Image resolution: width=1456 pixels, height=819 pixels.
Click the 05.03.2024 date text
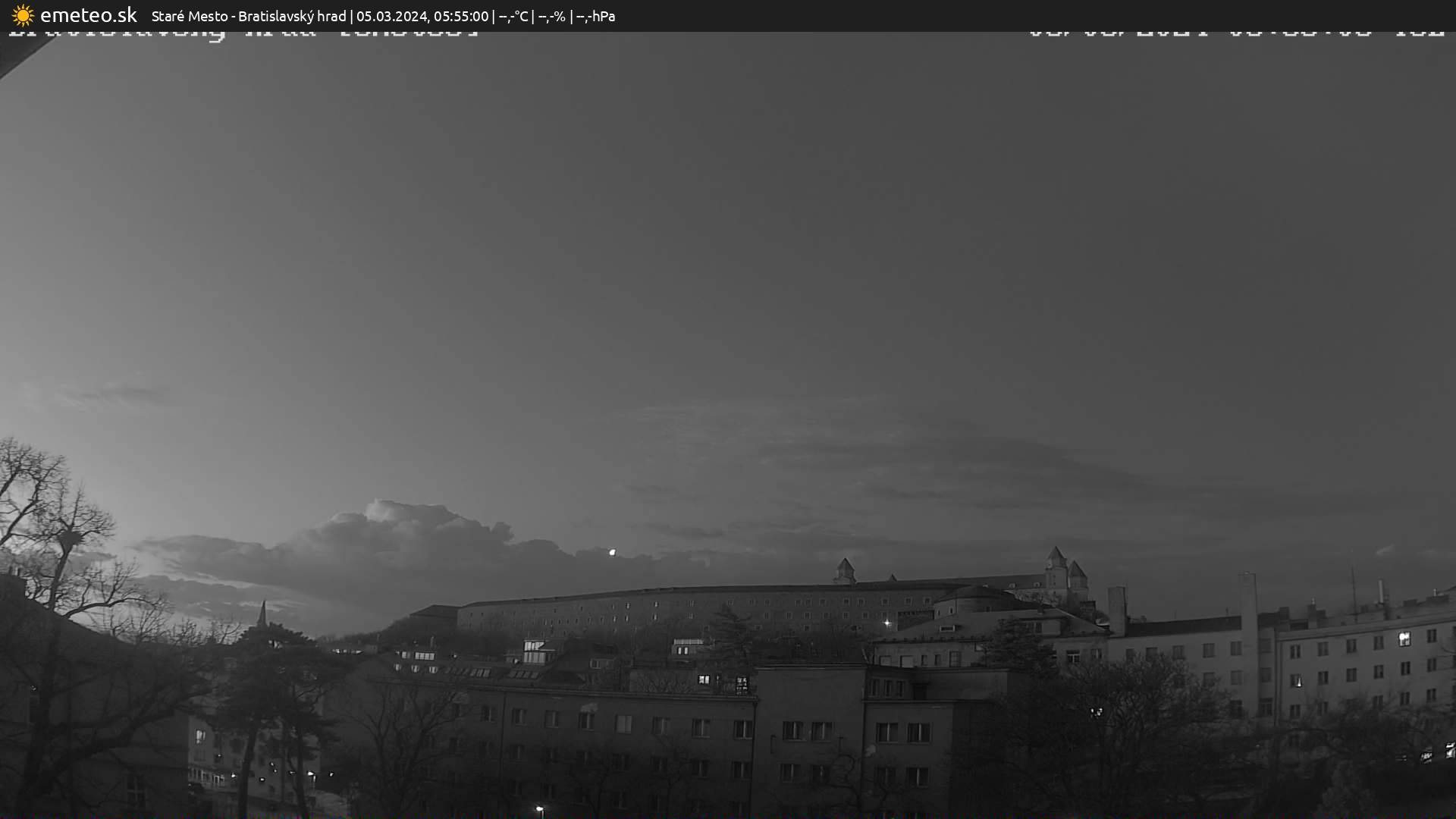[x=391, y=16]
